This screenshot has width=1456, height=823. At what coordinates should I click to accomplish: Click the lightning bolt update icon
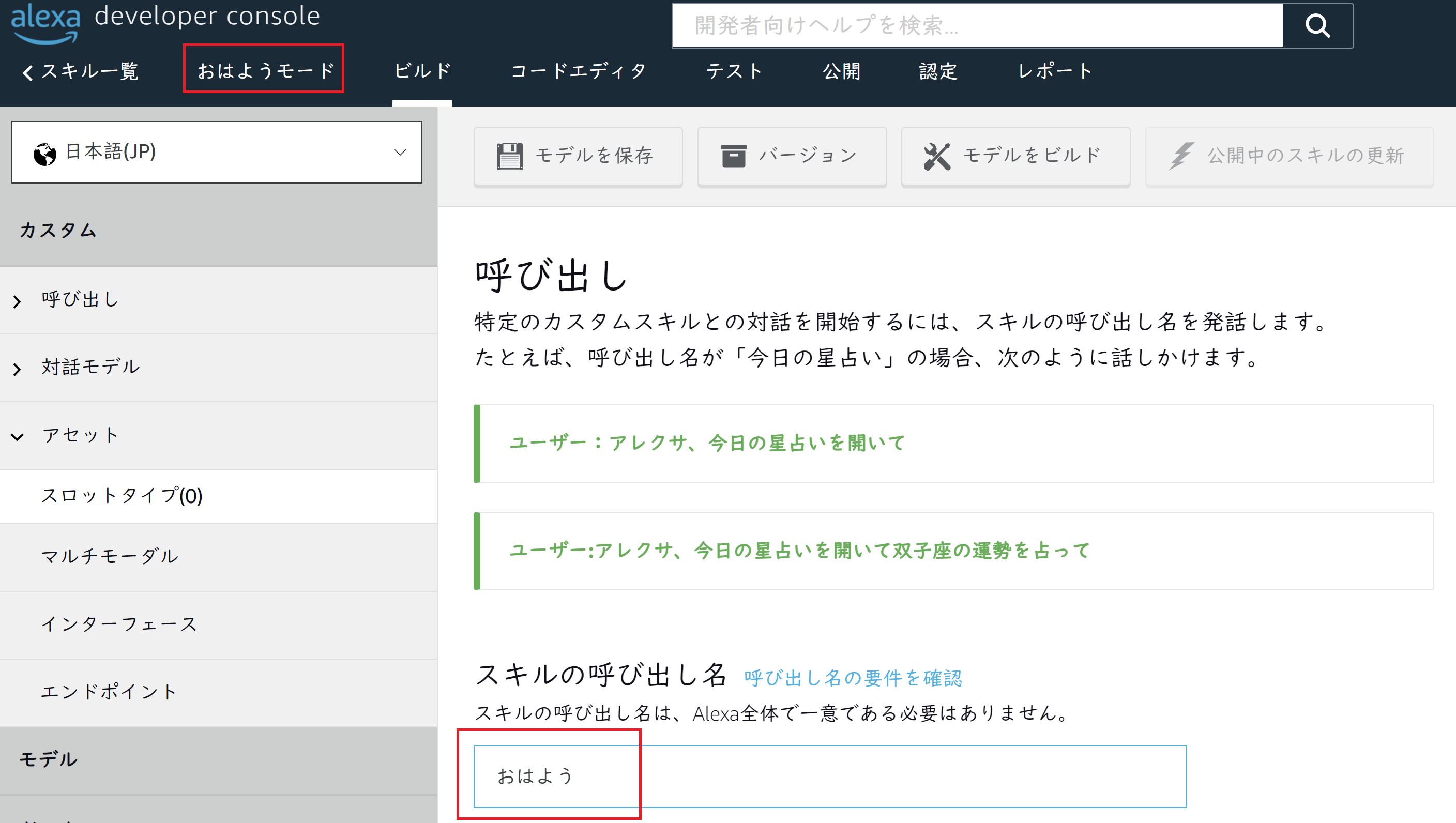pyautogui.click(x=1181, y=156)
